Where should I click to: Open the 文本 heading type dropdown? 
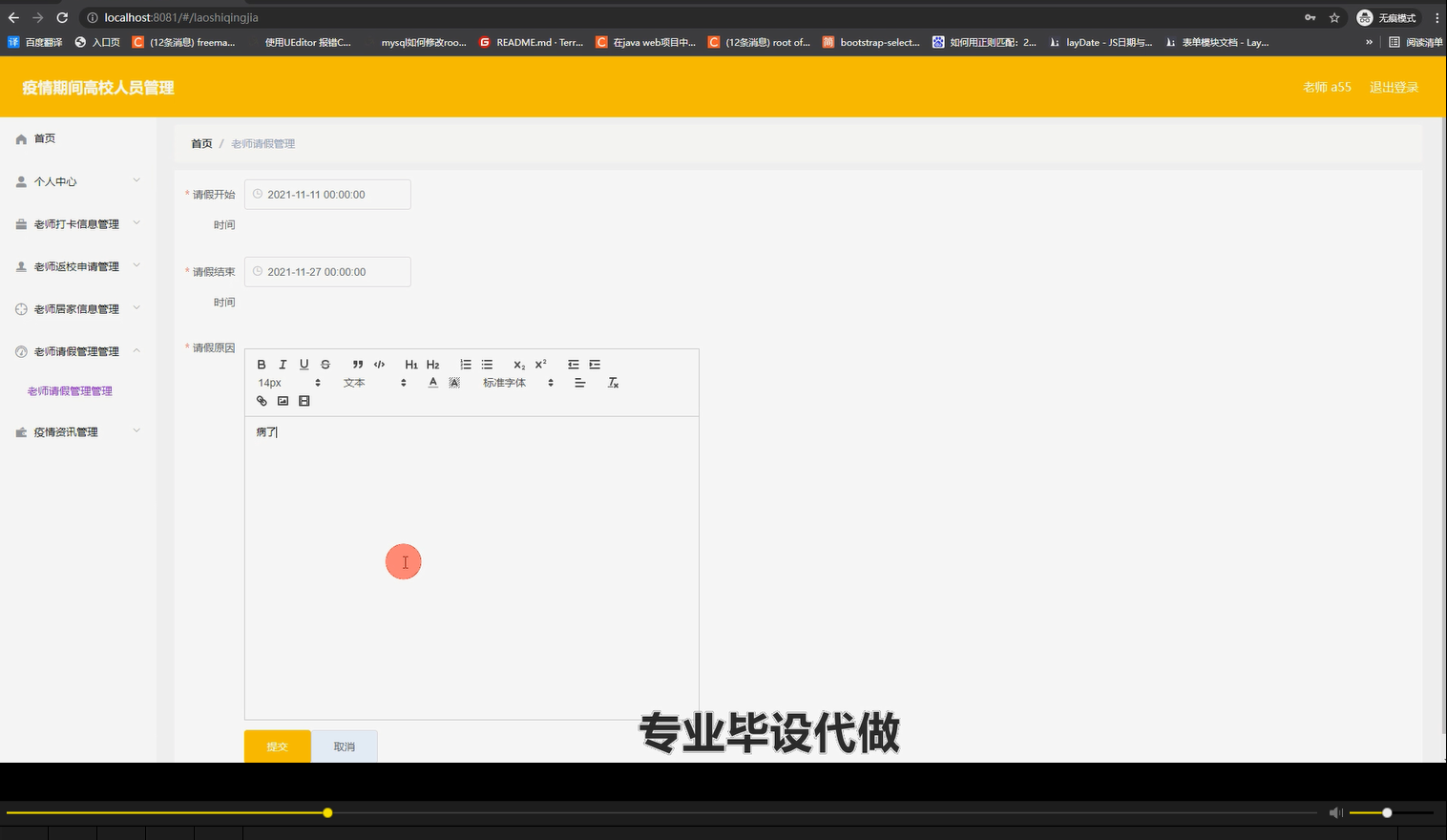pyautogui.click(x=375, y=383)
